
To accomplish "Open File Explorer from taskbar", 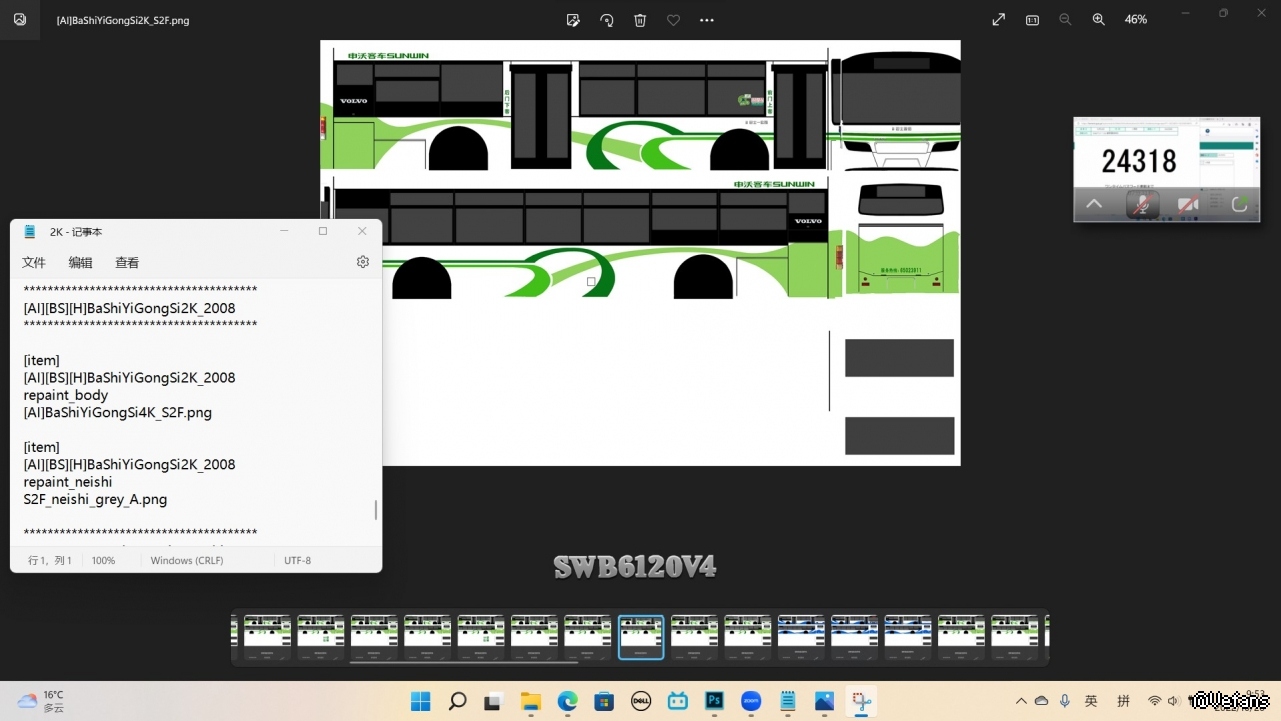I will click(x=530, y=701).
